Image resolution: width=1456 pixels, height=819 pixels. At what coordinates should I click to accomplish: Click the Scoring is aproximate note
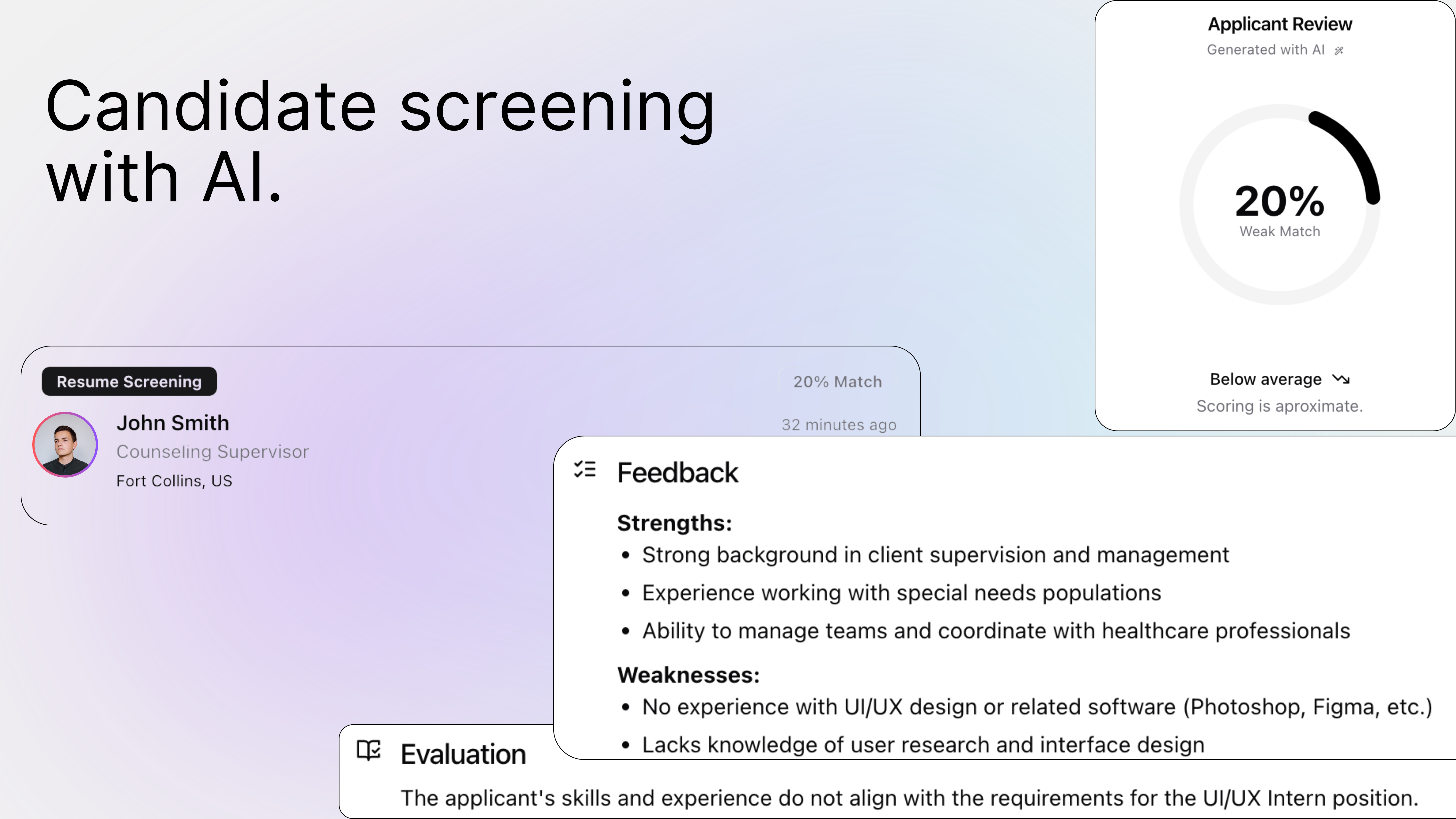point(1280,406)
